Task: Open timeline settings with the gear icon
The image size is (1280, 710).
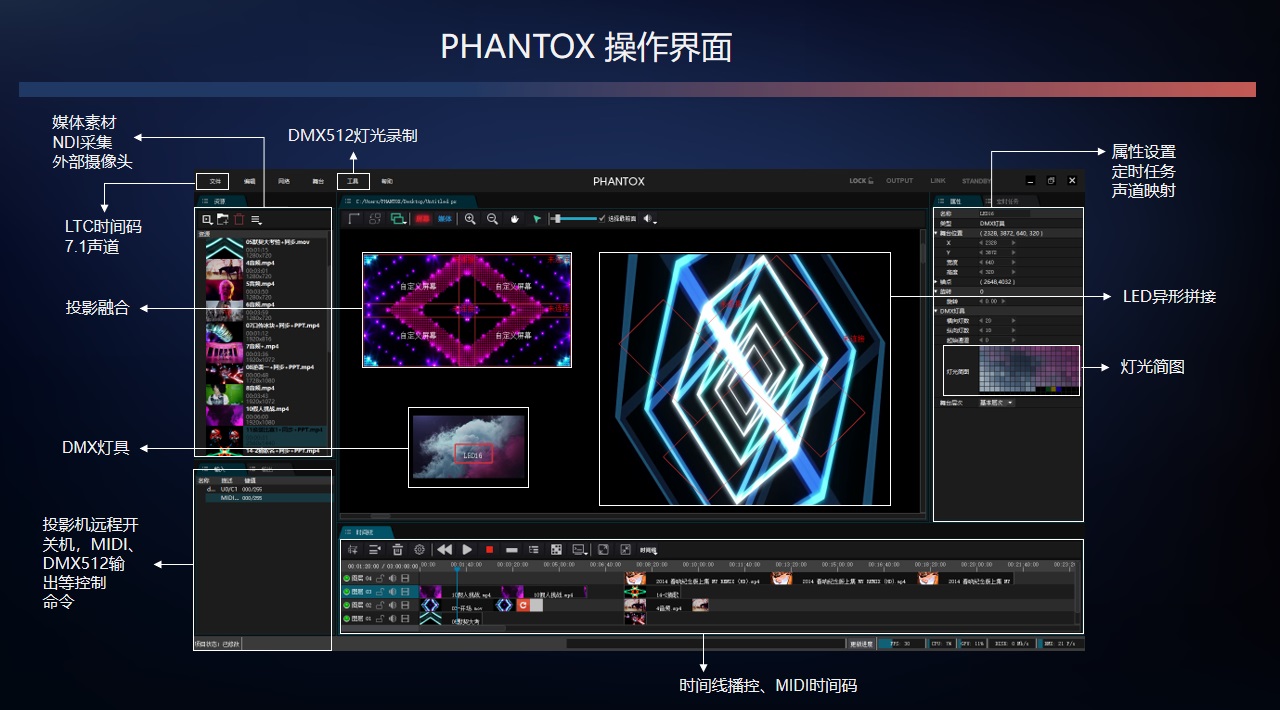Action: [x=419, y=549]
